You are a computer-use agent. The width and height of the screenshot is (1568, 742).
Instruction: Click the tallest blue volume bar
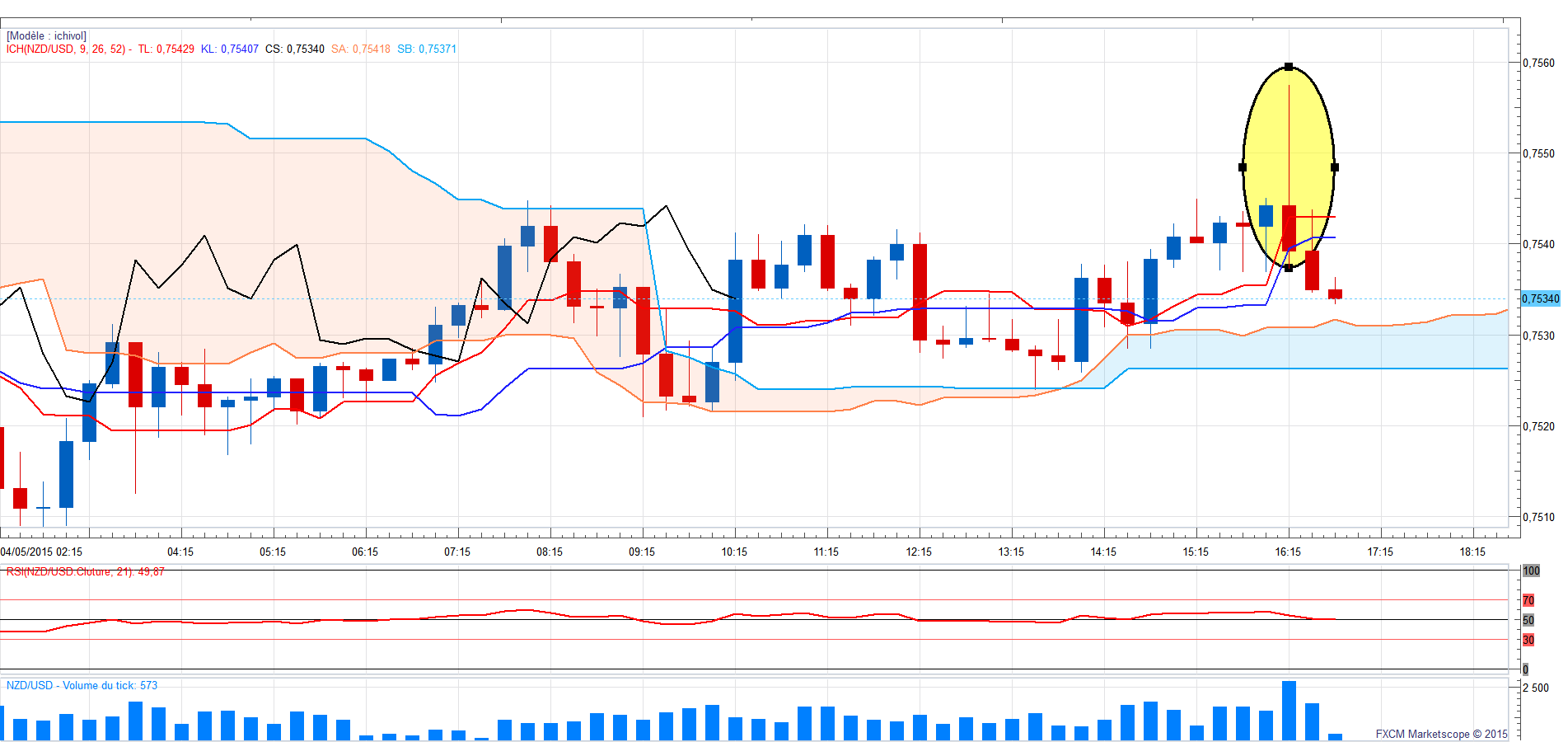coord(1289,710)
